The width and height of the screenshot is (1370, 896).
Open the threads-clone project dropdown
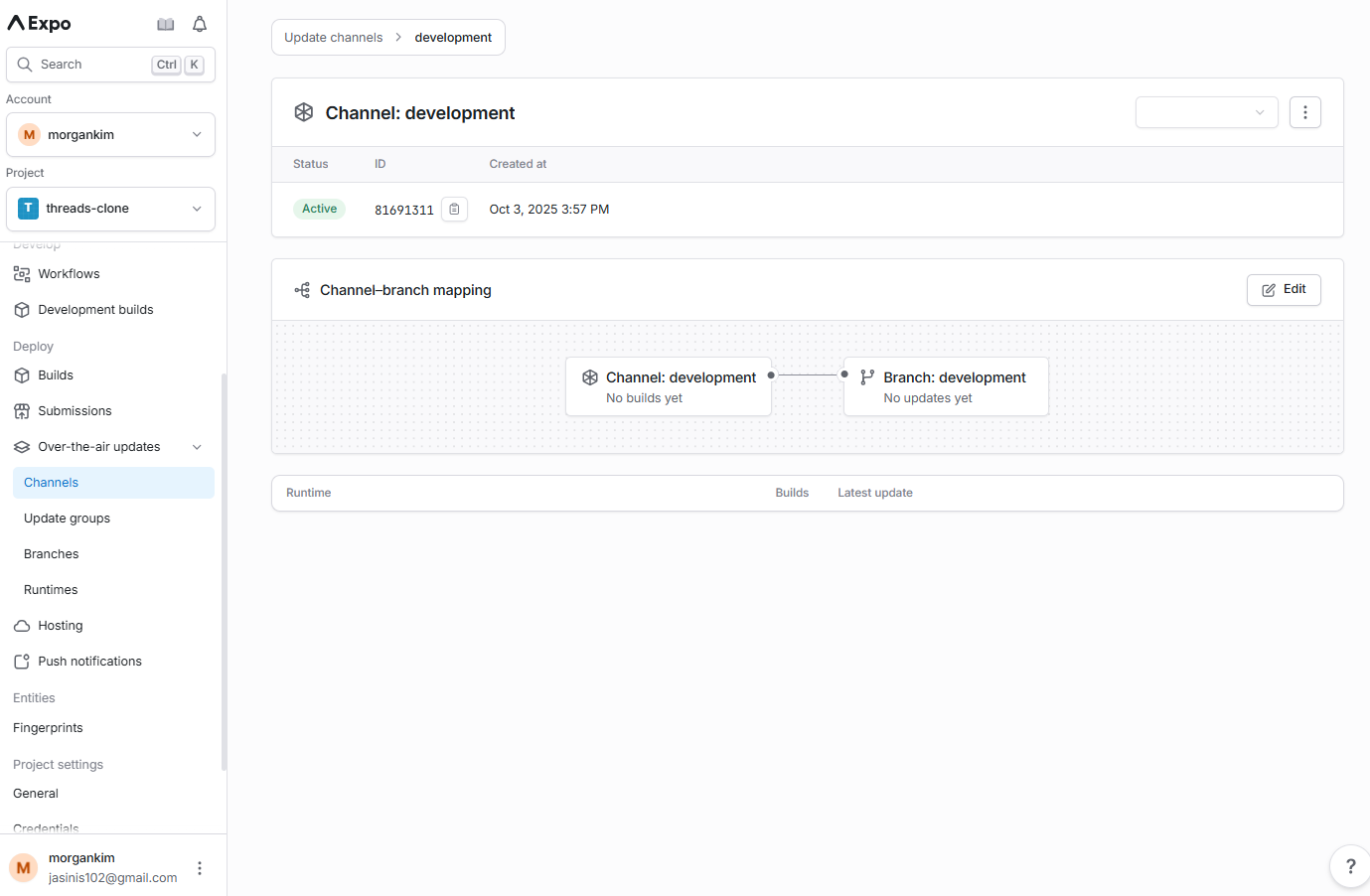coord(110,209)
